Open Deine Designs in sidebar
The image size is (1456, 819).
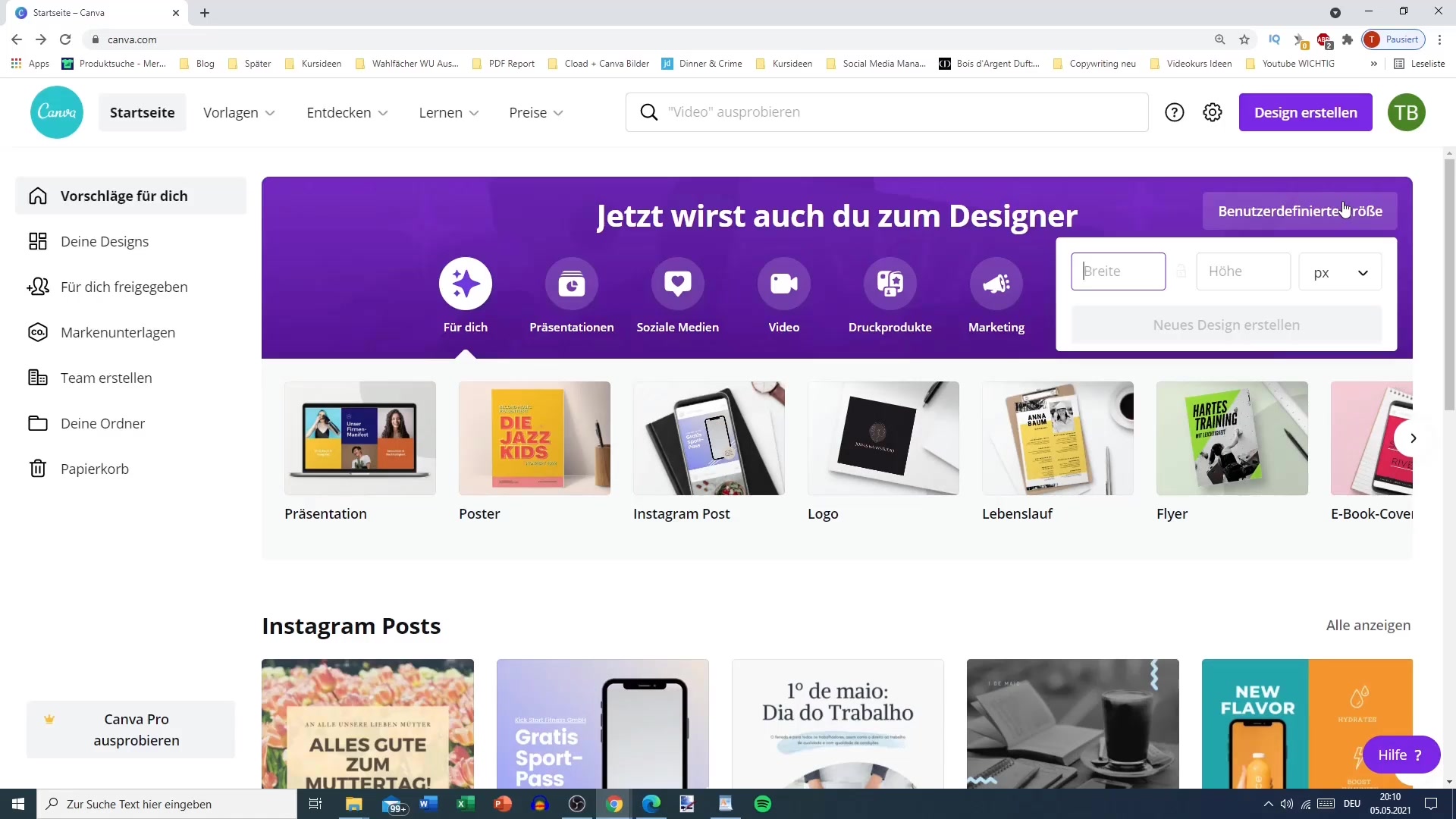pyautogui.click(x=105, y=241)
